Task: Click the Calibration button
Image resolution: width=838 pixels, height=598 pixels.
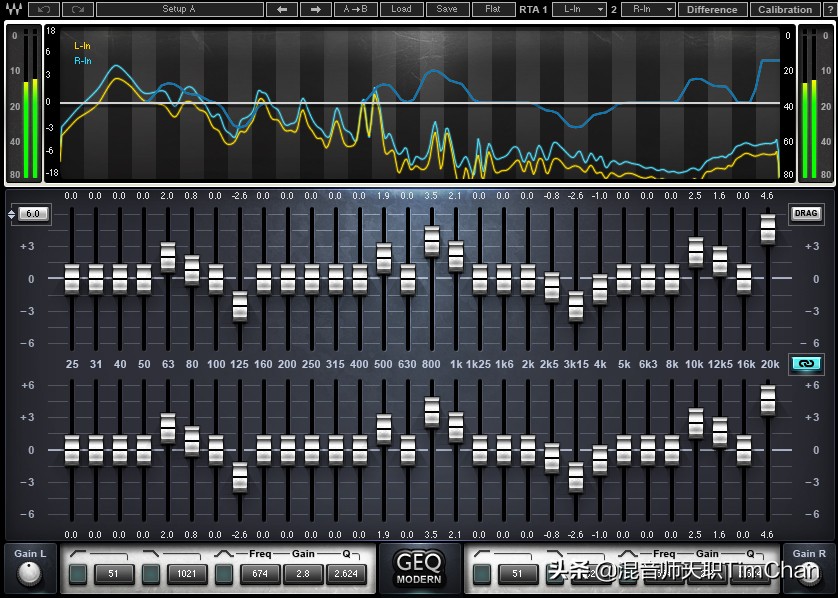Action: 785,9
